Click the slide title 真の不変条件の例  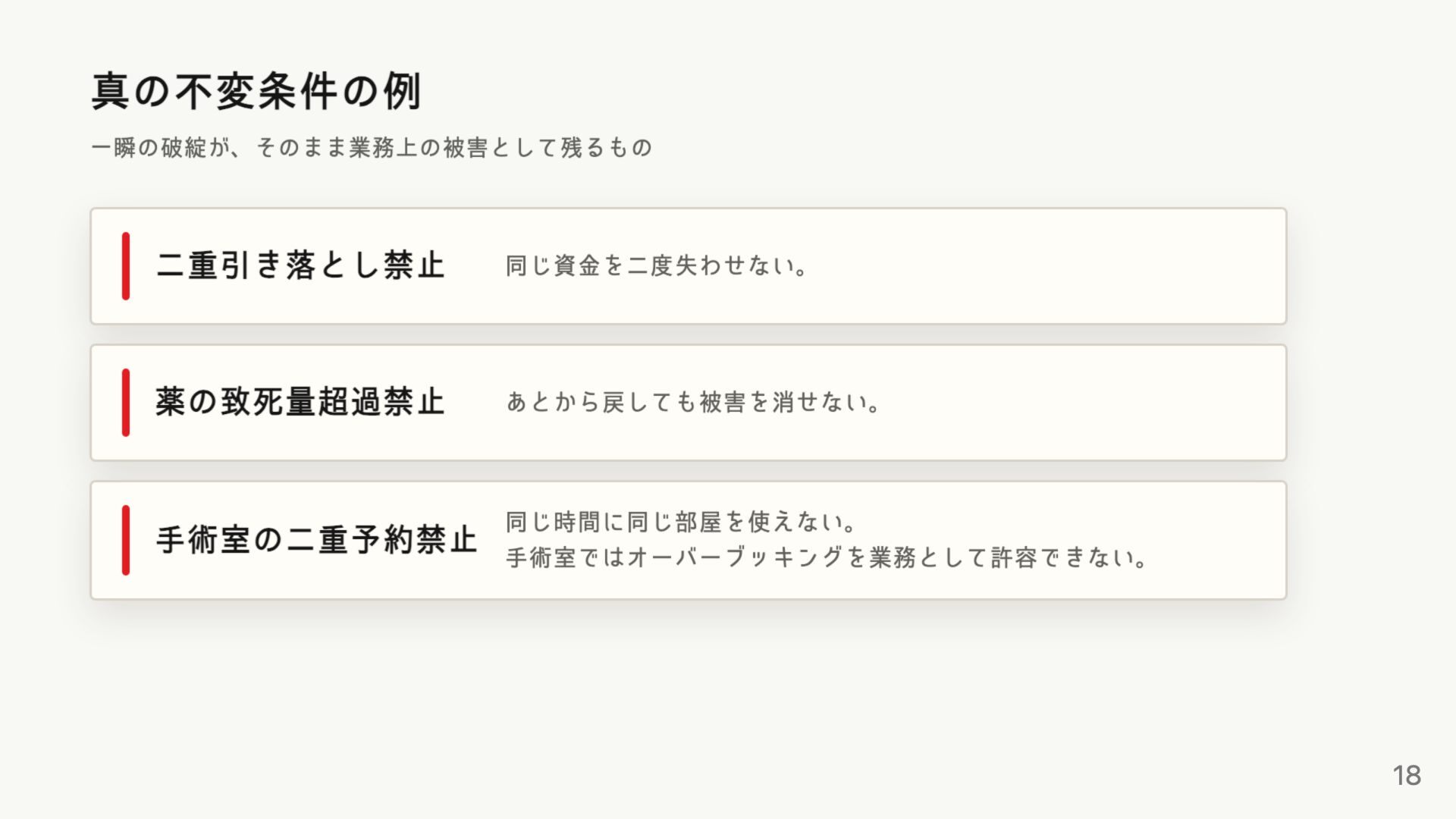[256, 93]
